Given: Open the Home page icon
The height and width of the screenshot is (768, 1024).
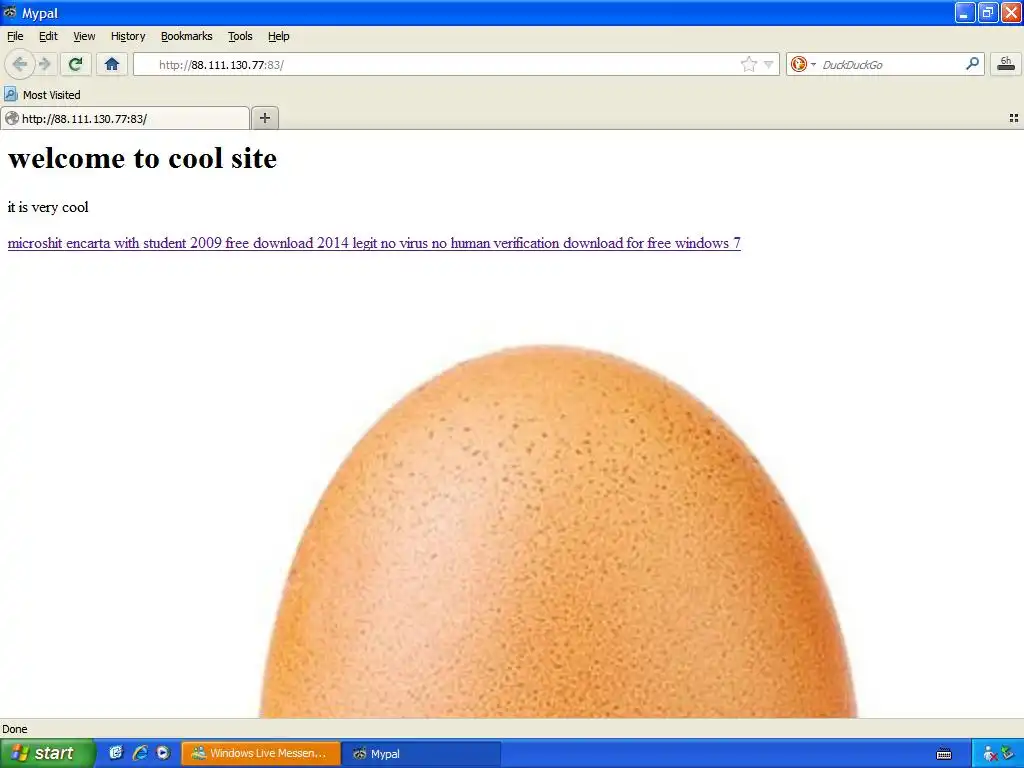Looking at the screenshot, I should click(x=112, y=64).
